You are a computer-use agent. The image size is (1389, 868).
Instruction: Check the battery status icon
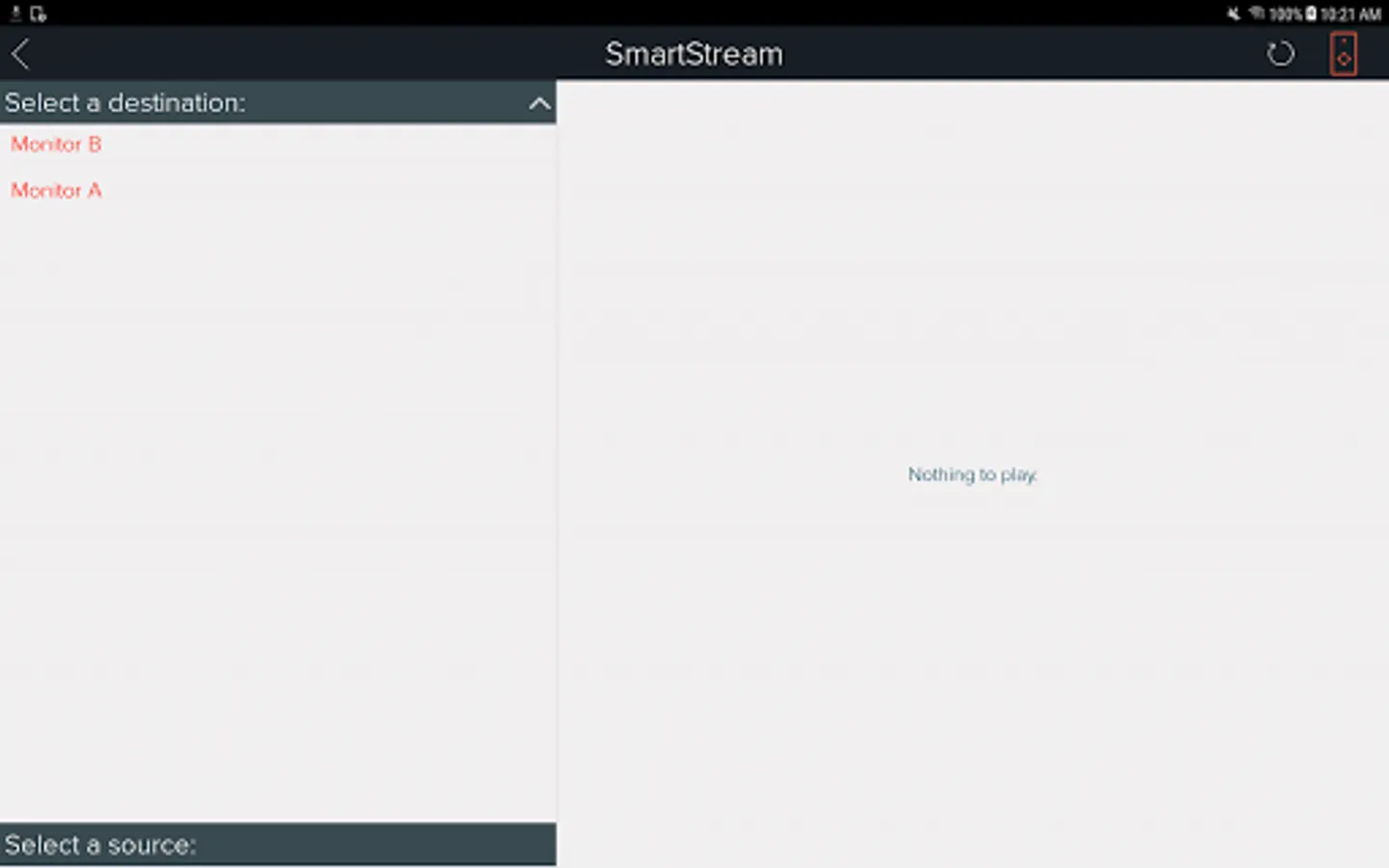[1311, 14]
